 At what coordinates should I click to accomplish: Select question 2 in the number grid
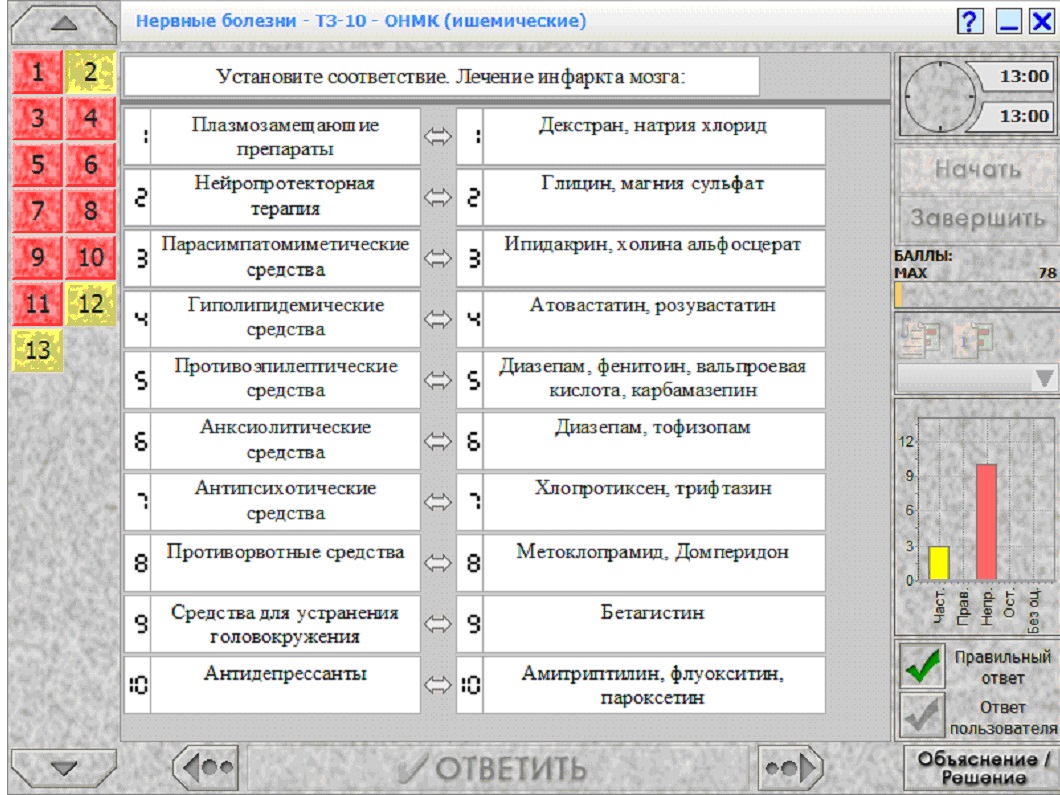point(91,72)
